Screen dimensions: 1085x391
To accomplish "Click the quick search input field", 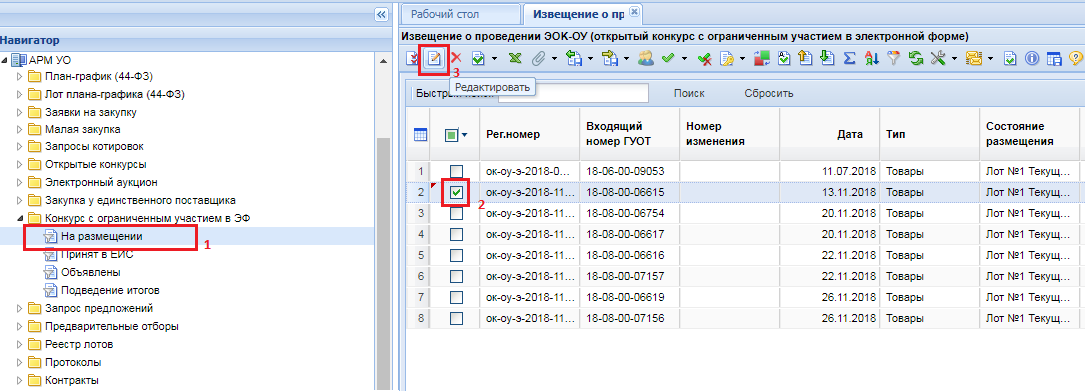I will [x=573, y=93].
